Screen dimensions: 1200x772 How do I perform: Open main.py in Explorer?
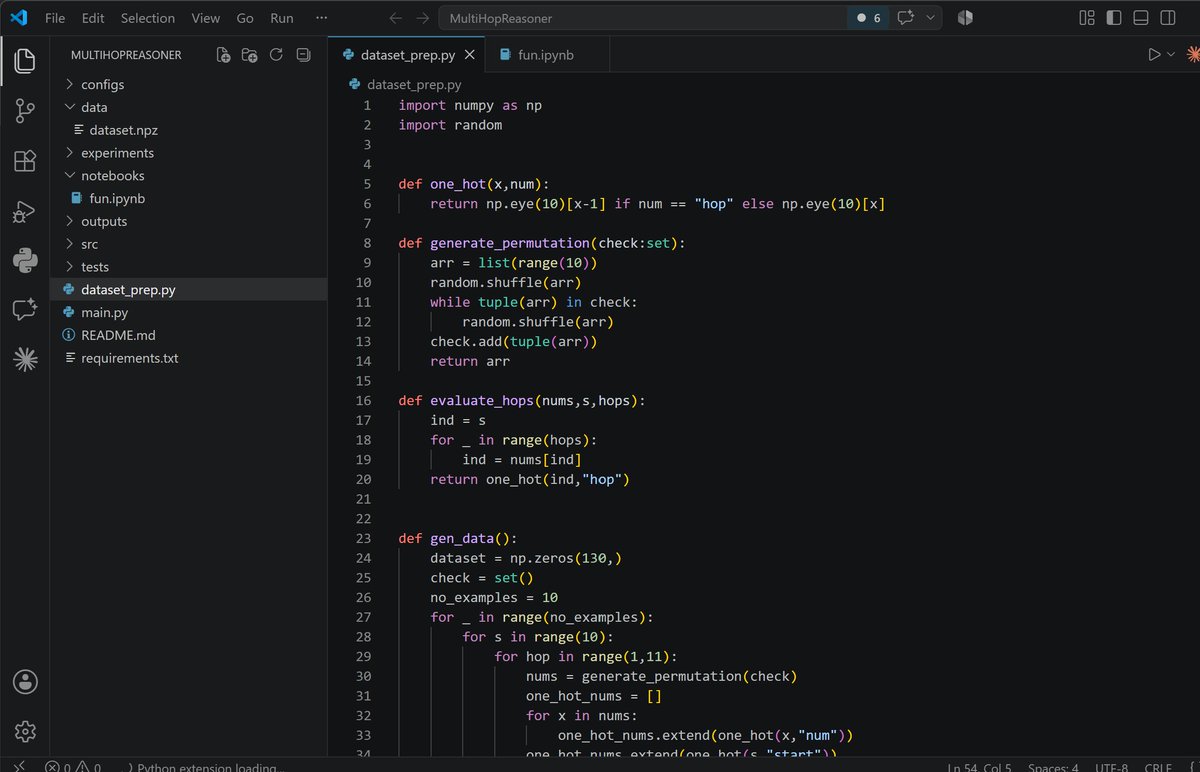tap(188, 313)
